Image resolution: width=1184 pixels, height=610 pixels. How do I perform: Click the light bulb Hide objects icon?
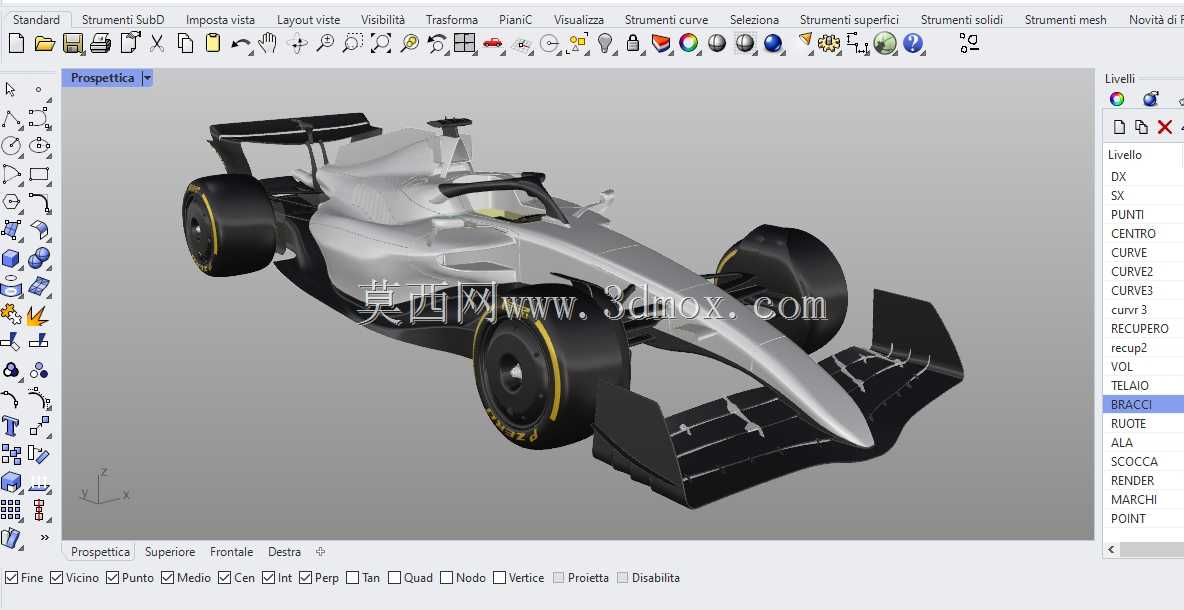pos(604,44)
